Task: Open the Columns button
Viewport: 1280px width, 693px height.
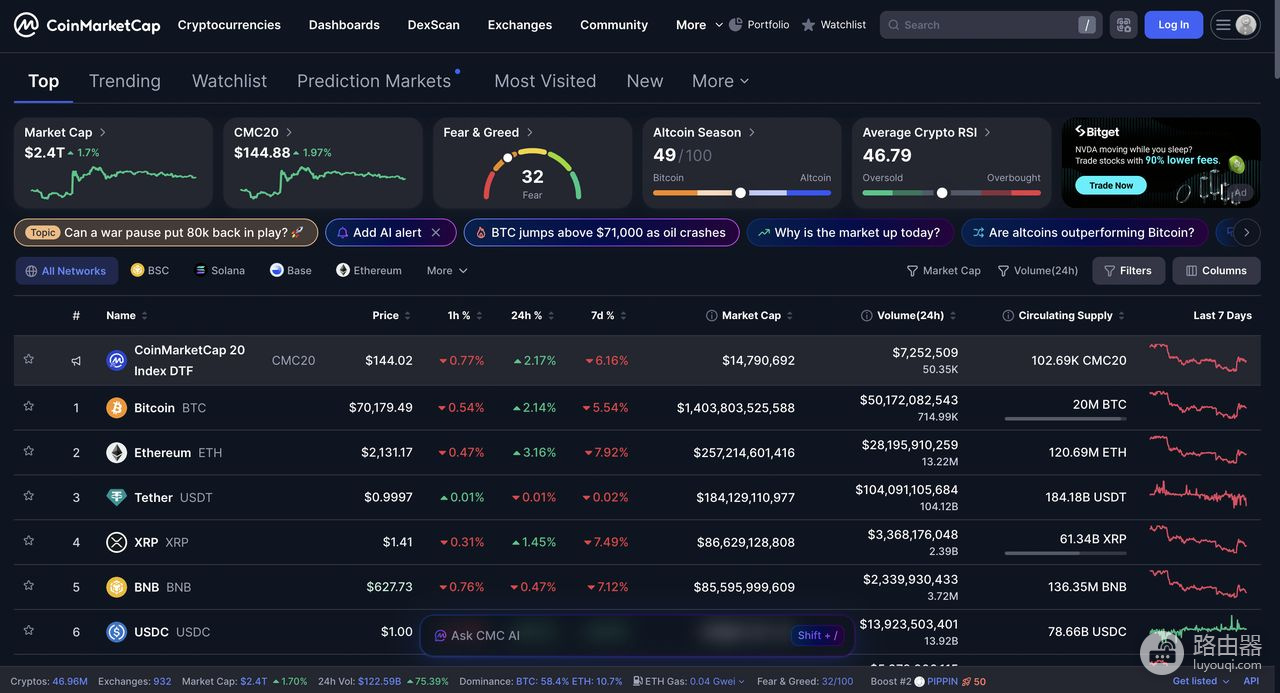Action: [x=1216, y=271]
